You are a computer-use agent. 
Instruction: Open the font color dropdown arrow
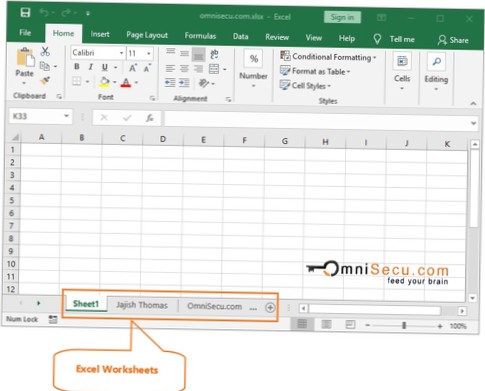point(136,82)
